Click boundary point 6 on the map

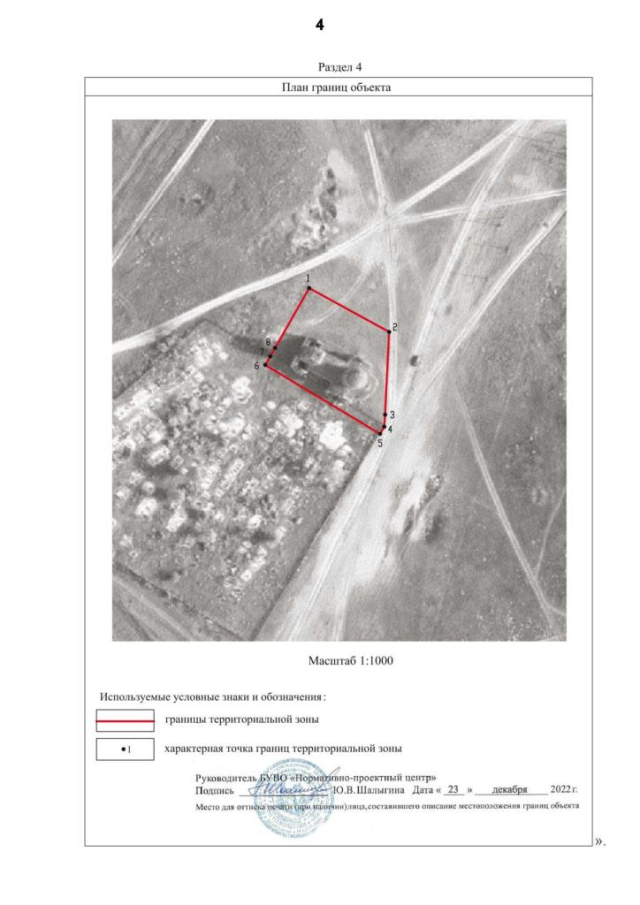click(266, 365)
